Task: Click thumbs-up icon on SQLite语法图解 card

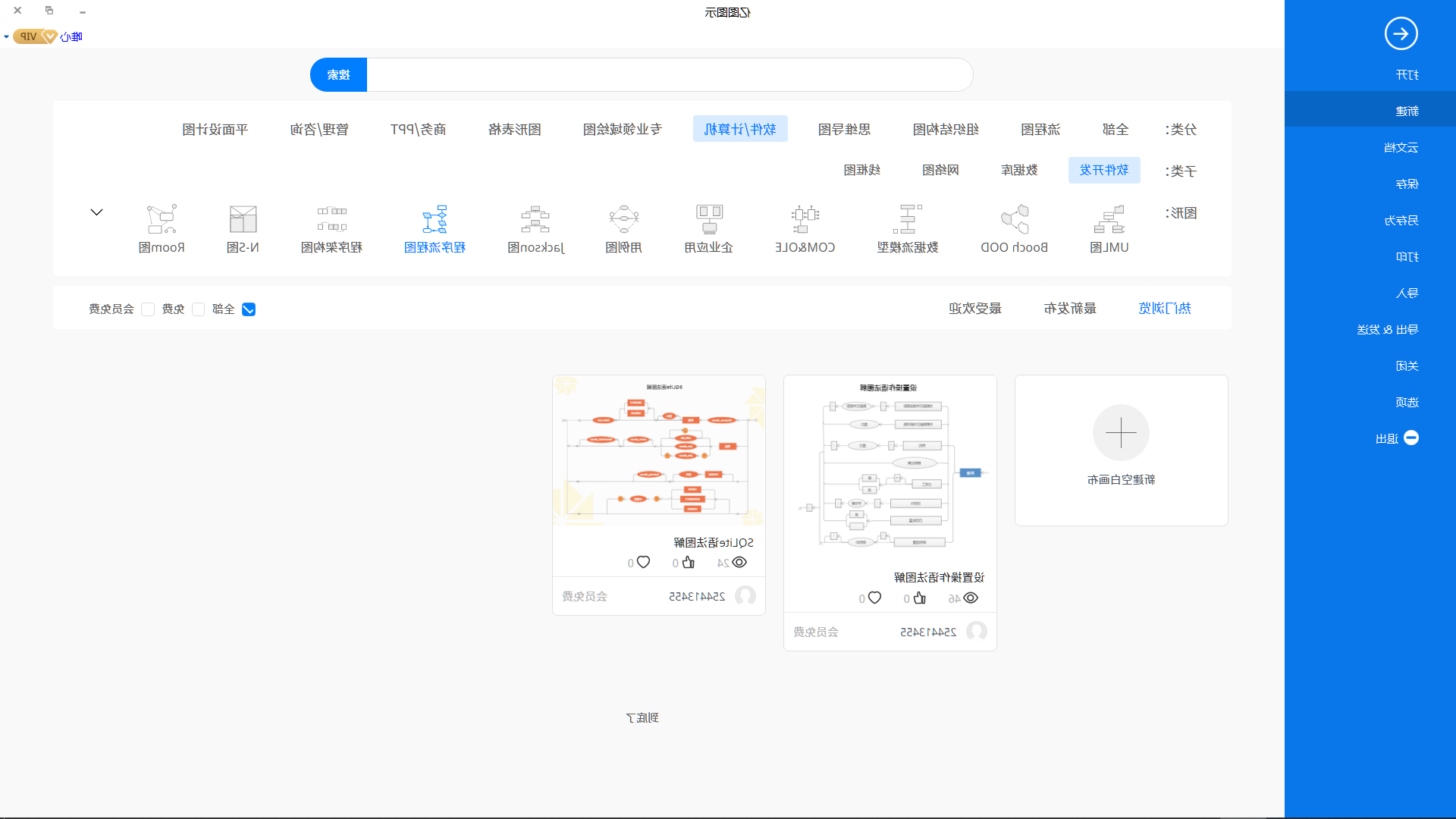Action: click(688, 562)
